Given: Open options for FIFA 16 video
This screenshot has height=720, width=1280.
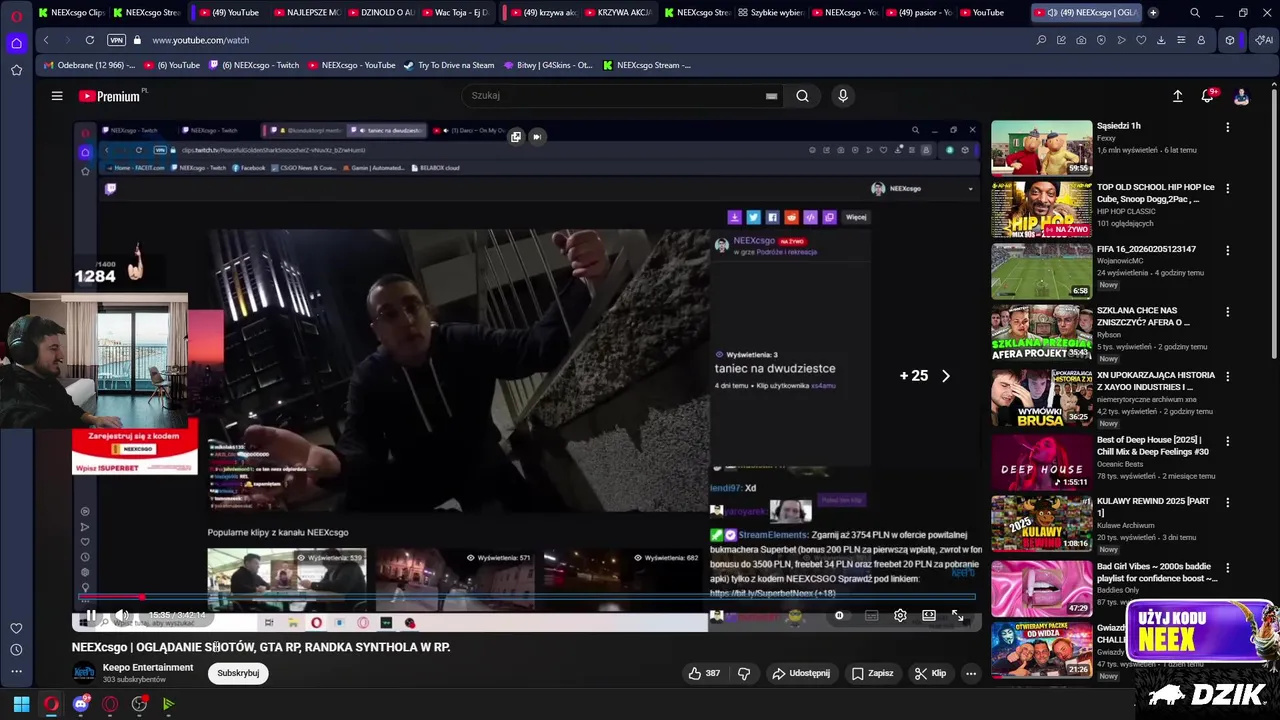Looking at the screenshot, I should click(1227, 250).
